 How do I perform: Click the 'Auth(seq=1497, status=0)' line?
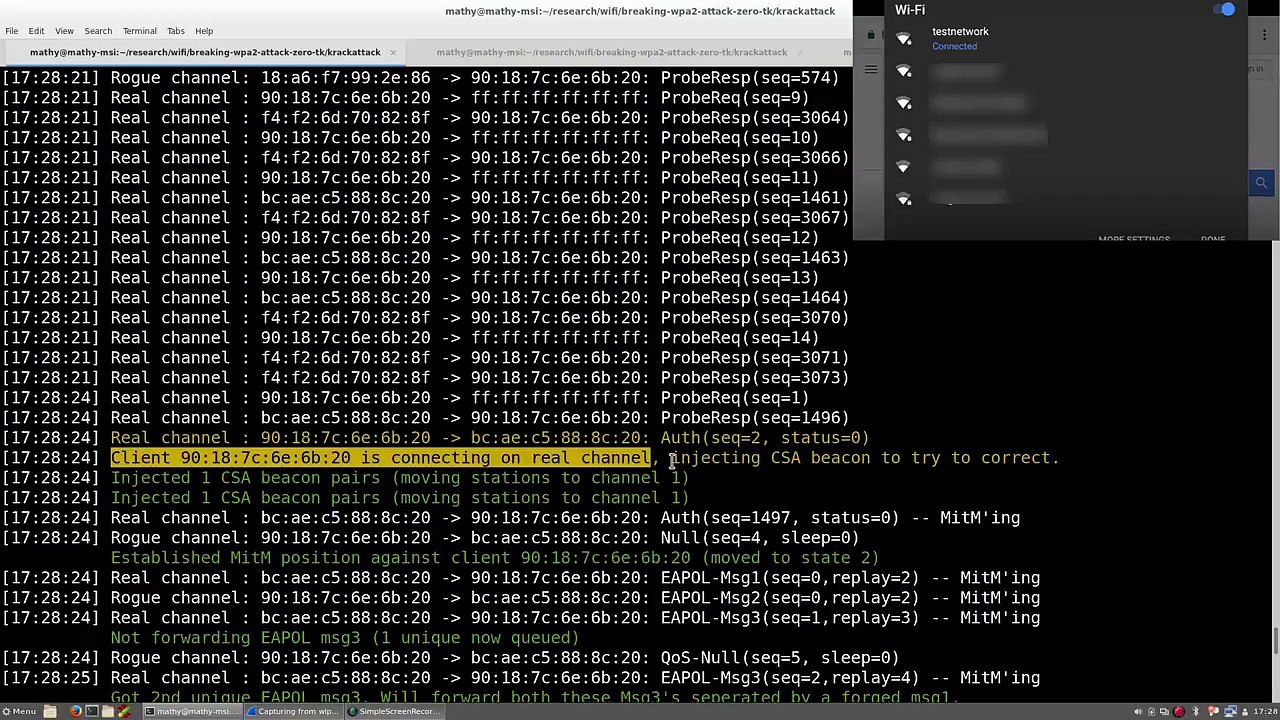pos(511,518)
